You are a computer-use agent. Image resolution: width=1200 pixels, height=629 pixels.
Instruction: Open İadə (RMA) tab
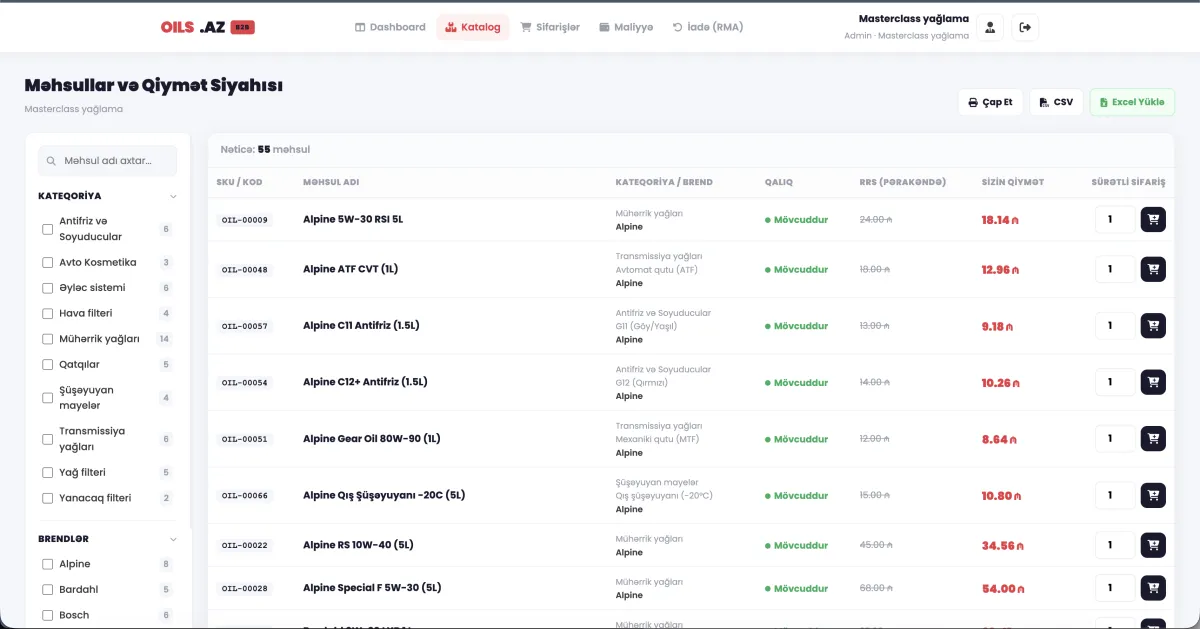click(708, 27)
